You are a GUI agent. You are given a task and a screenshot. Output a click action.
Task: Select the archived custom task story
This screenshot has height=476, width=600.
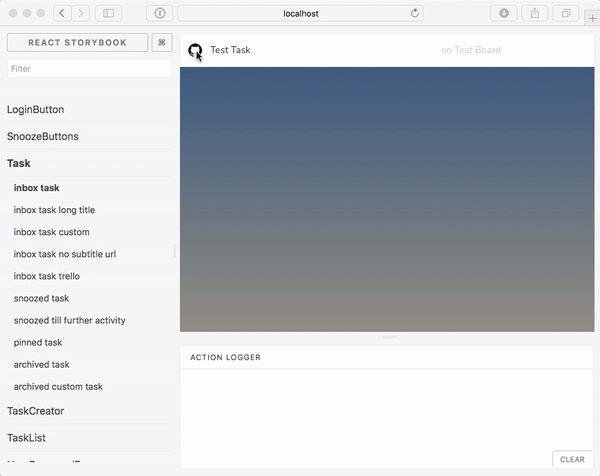[58, 386]
